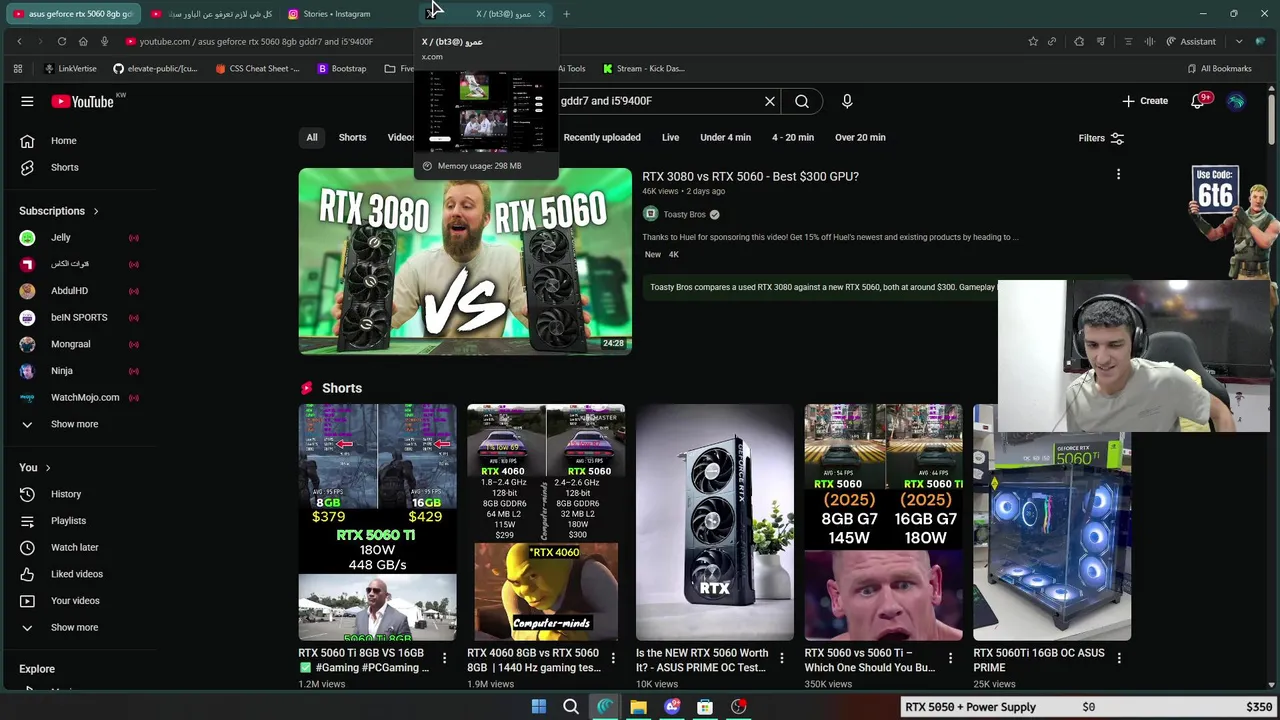Open the Bootstrap bookmark
The image size is (1280, 720).
341,69
